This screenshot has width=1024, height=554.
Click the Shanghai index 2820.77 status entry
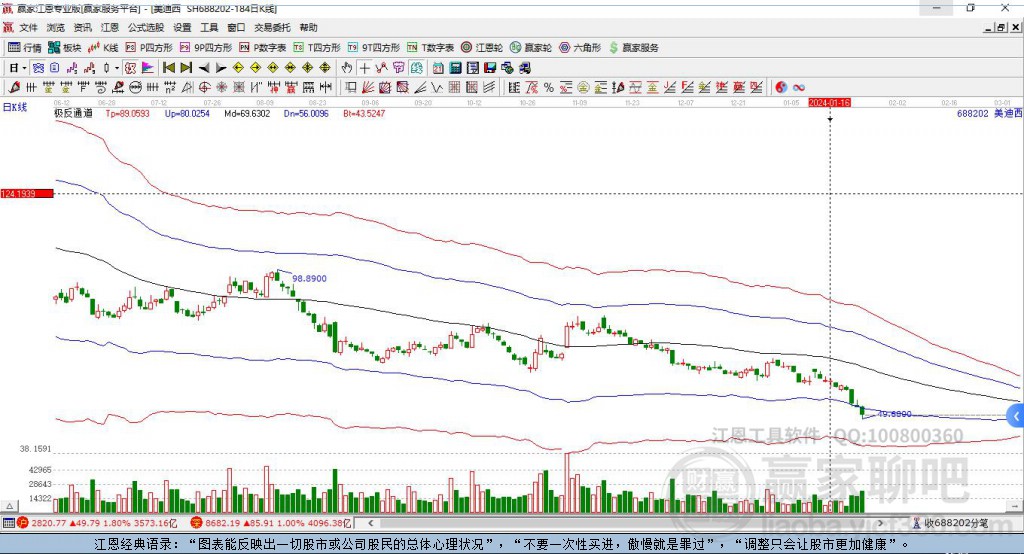pos(98,523)
